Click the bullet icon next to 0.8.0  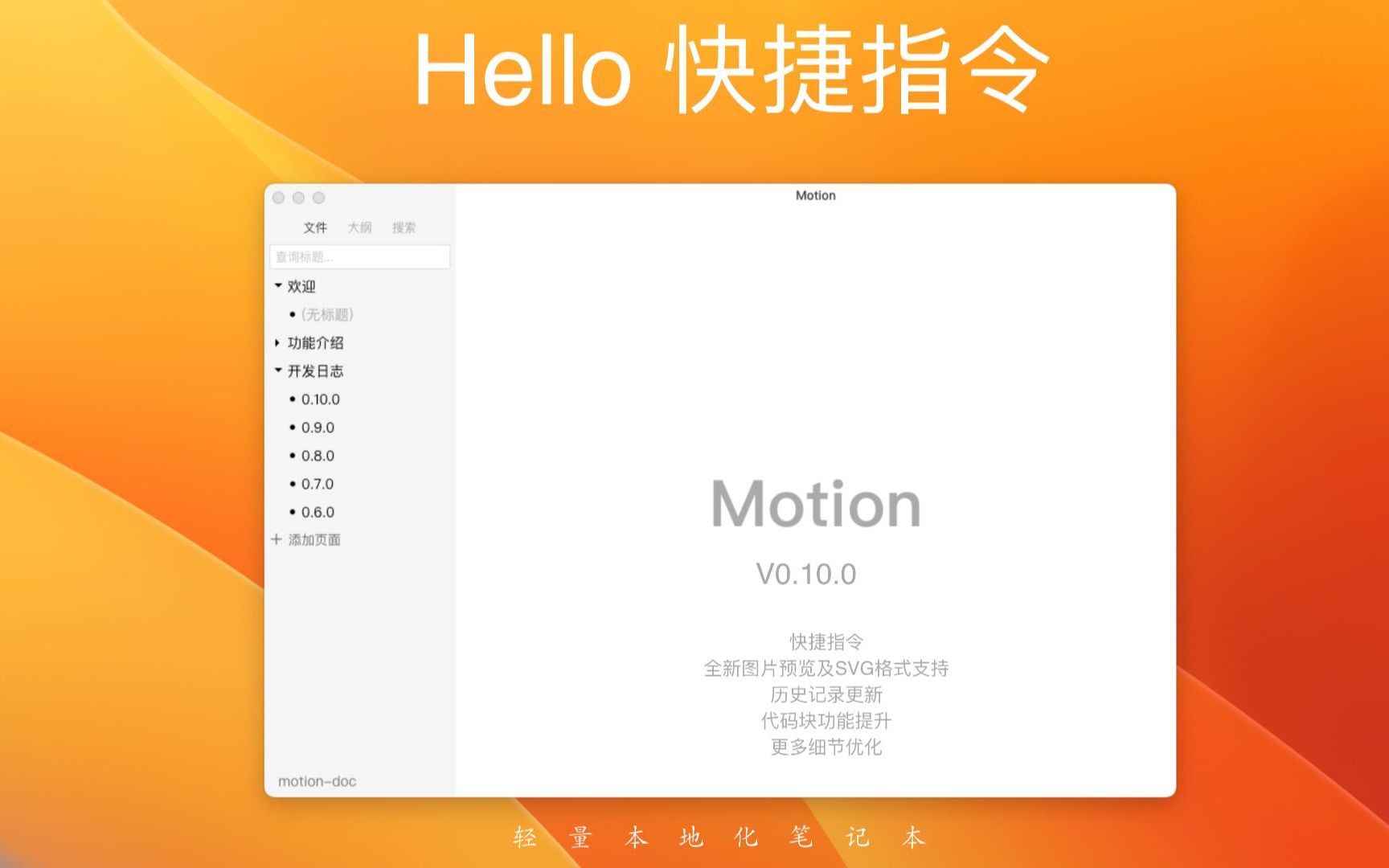pyautogui.click(x=293, y=456)
